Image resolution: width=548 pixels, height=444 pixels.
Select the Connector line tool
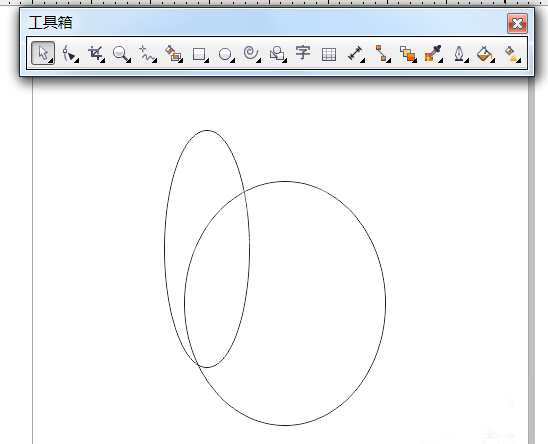[382, 54]
